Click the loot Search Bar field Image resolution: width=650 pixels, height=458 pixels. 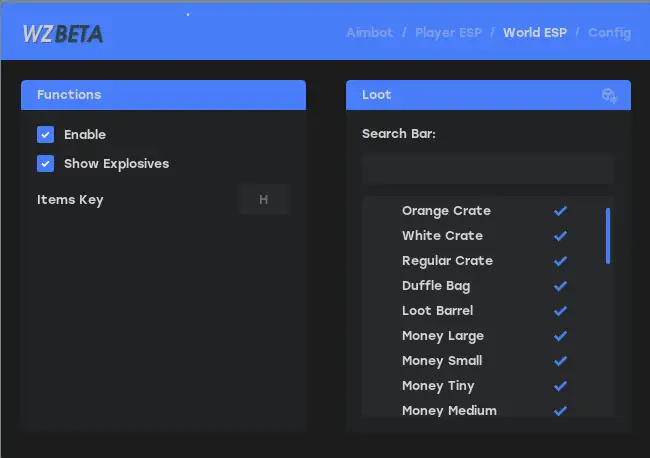pos(488,168)
